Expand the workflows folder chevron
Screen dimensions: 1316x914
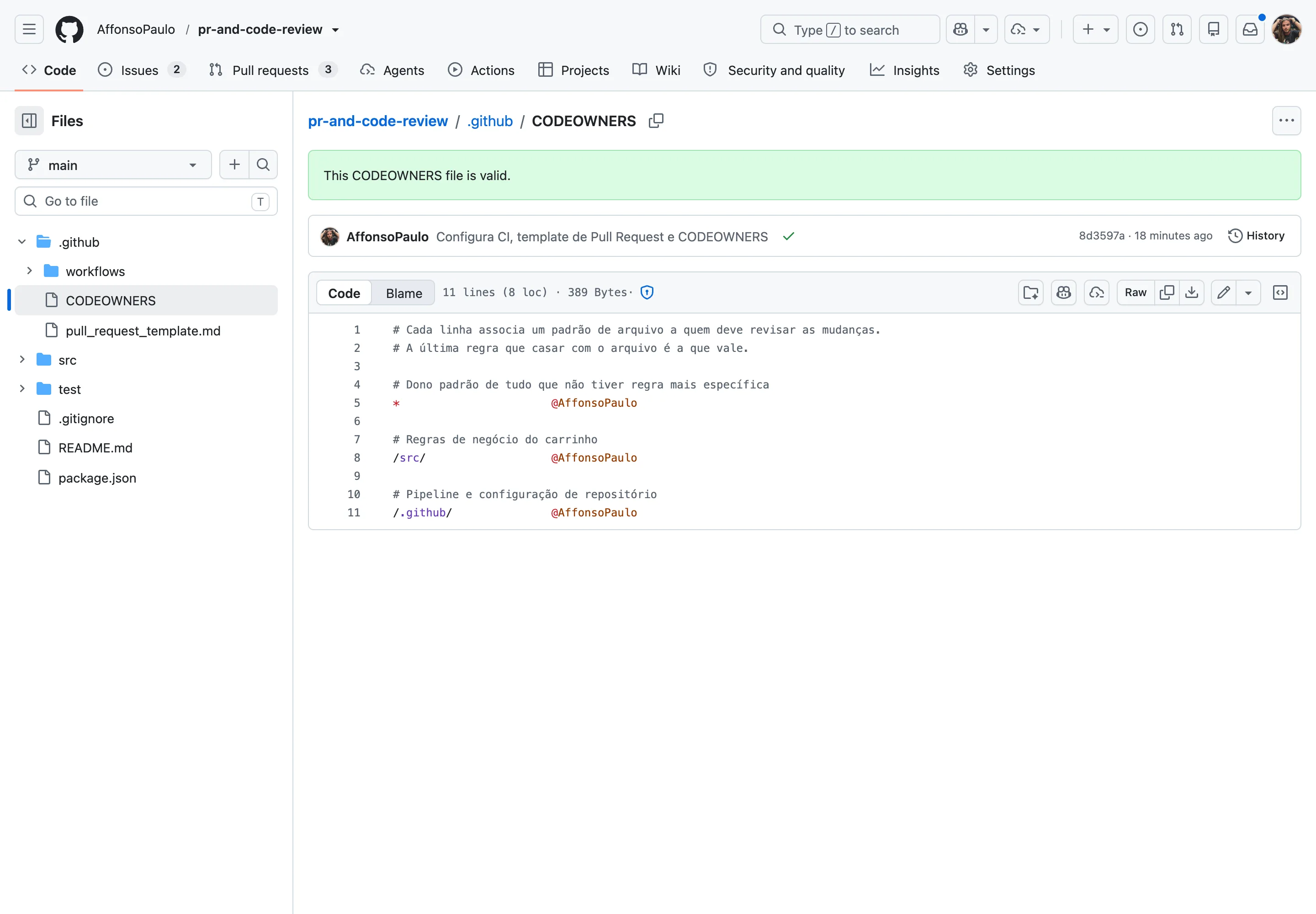29,271
